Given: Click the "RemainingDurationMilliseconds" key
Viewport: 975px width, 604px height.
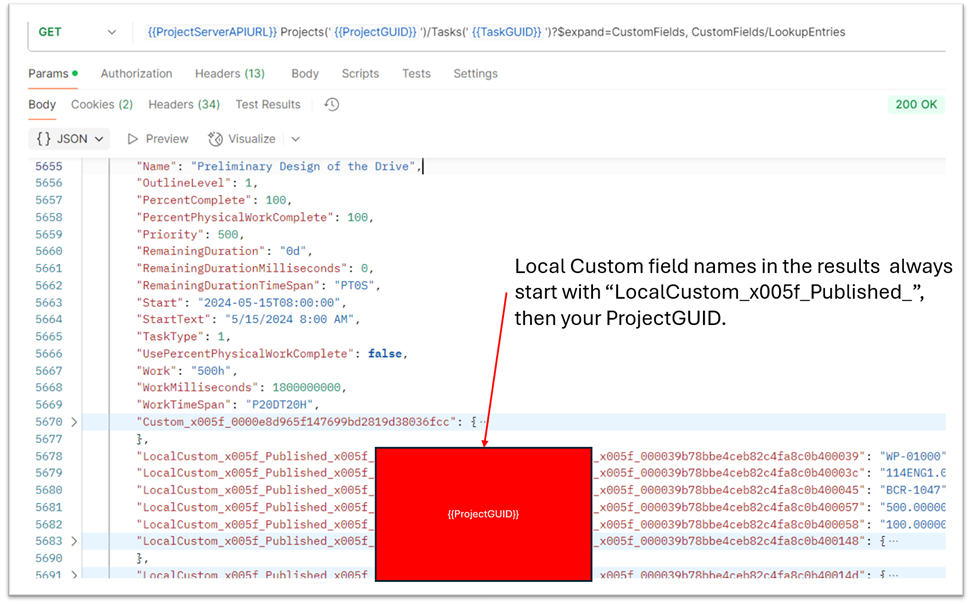Looking at the screenshot, I should click(241, 268).
